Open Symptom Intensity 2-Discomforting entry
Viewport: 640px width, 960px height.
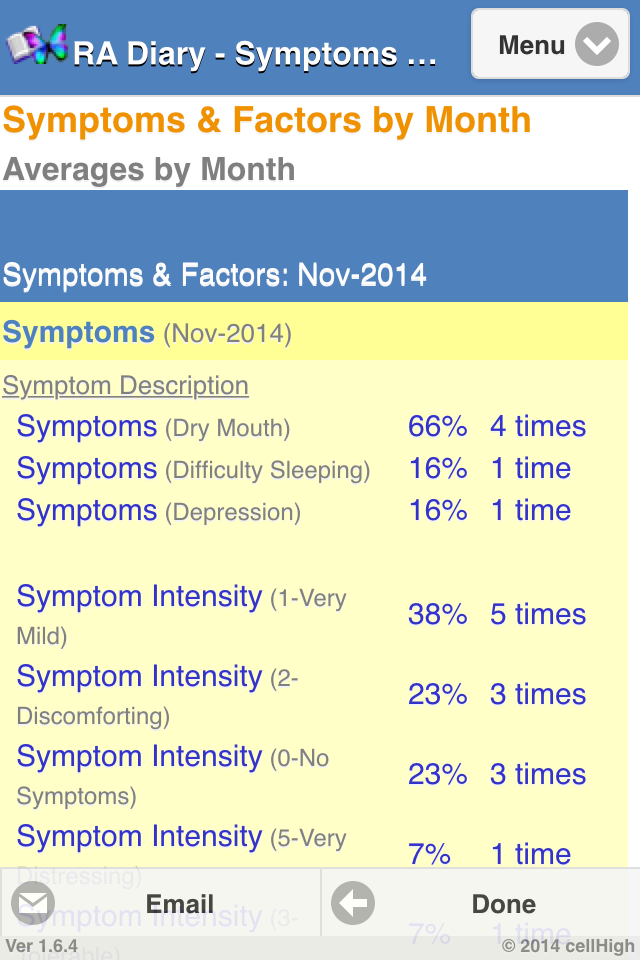(158, 694)
